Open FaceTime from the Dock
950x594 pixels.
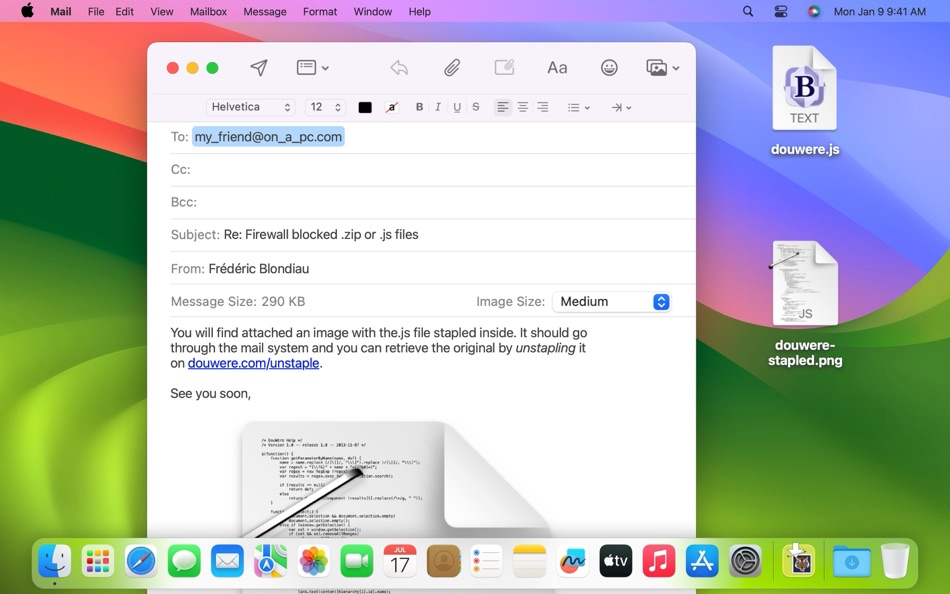(x=357, y=561)
